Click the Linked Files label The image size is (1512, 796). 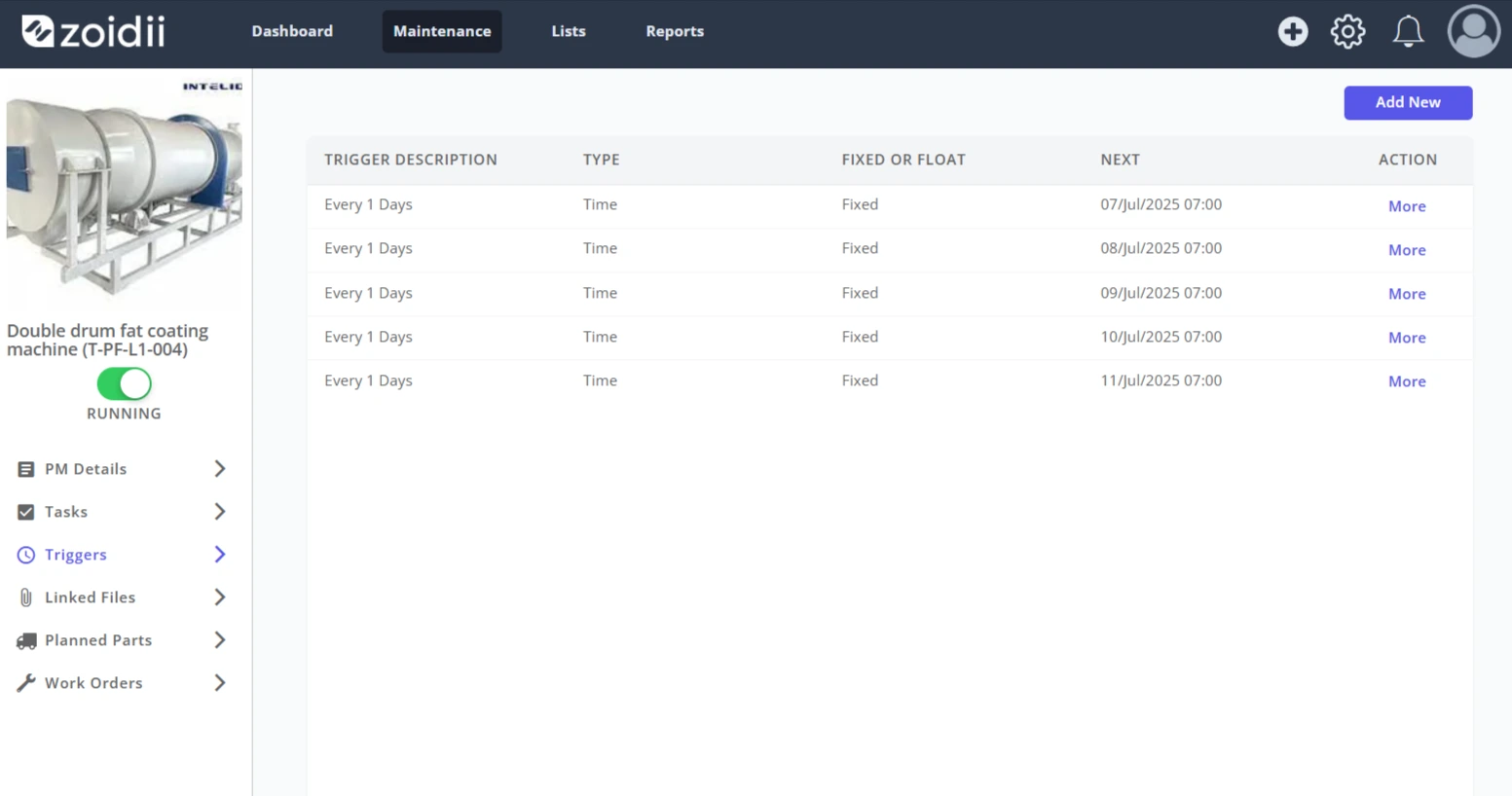(x=90, y=597)
